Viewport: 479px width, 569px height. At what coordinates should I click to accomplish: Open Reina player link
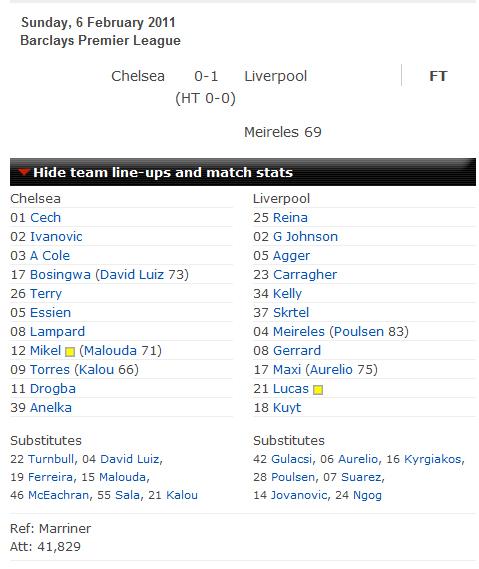click(290, 218)
